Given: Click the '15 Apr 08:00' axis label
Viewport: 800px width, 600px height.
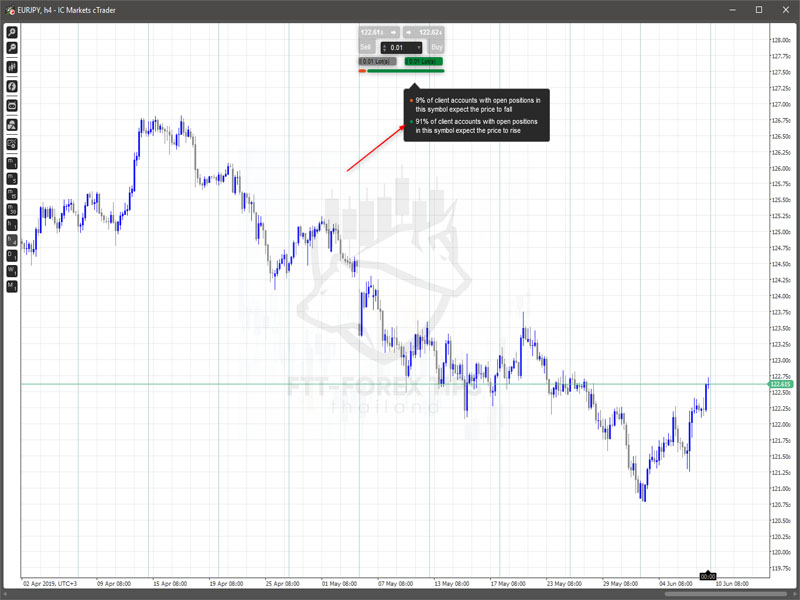Looking at the screenshot, I should tap(170, 583).
